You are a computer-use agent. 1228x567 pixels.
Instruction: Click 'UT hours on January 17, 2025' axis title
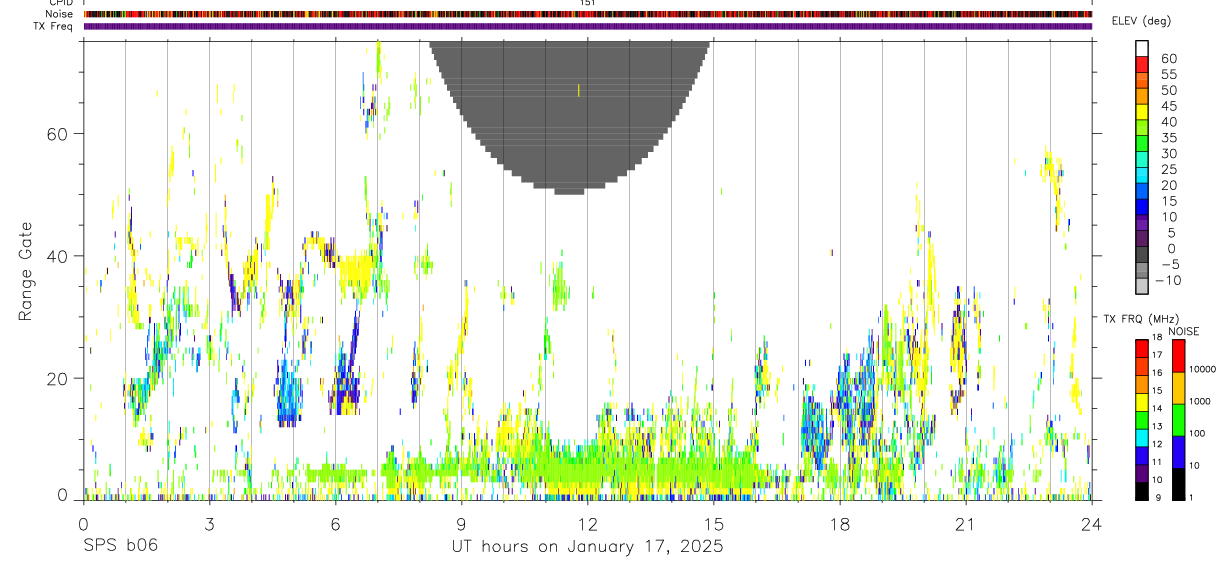point(588,547)
